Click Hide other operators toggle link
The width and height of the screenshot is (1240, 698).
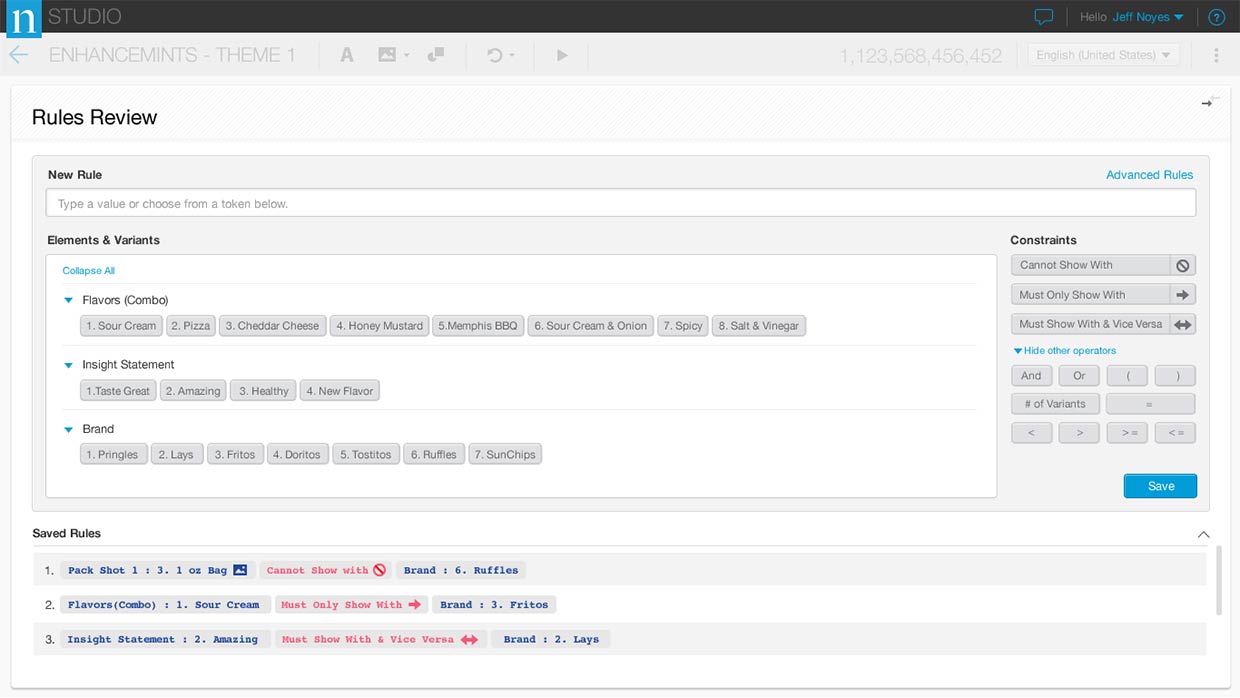click(x=1065, y=351)
